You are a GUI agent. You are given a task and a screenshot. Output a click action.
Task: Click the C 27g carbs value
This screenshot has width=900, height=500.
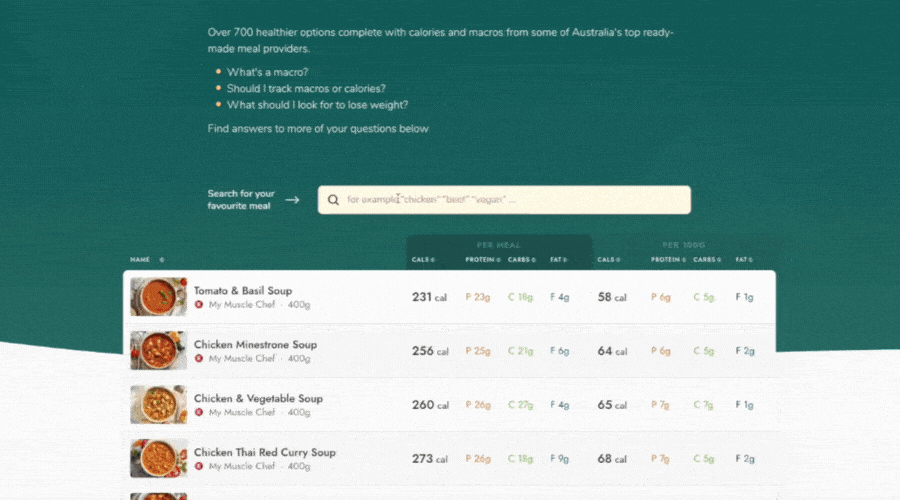520,405
